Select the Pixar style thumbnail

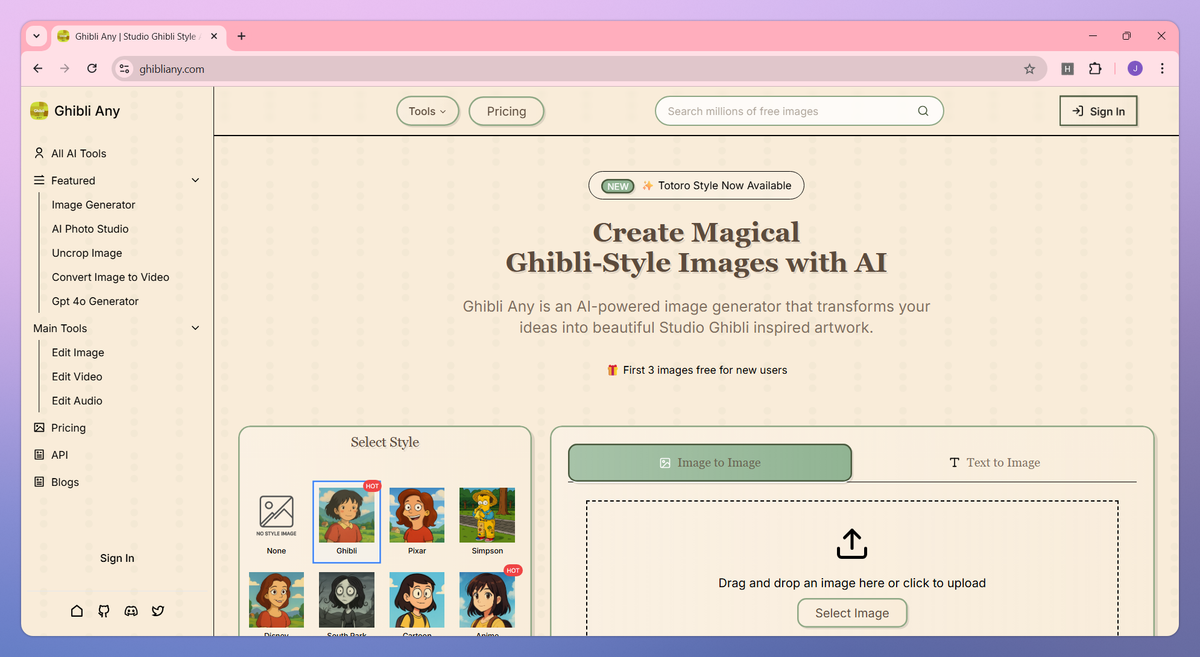417,521
